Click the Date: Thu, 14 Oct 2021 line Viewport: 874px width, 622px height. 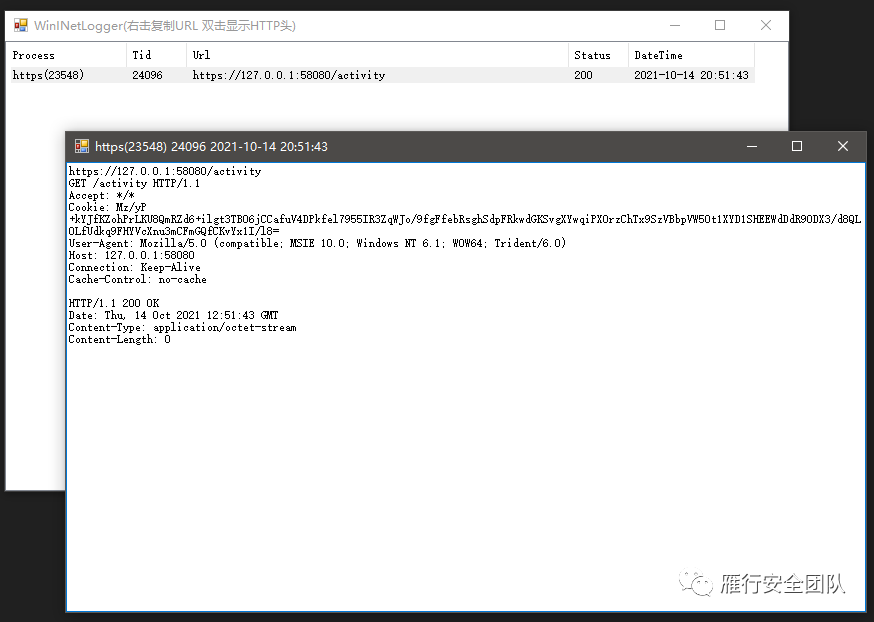point(173,315)
